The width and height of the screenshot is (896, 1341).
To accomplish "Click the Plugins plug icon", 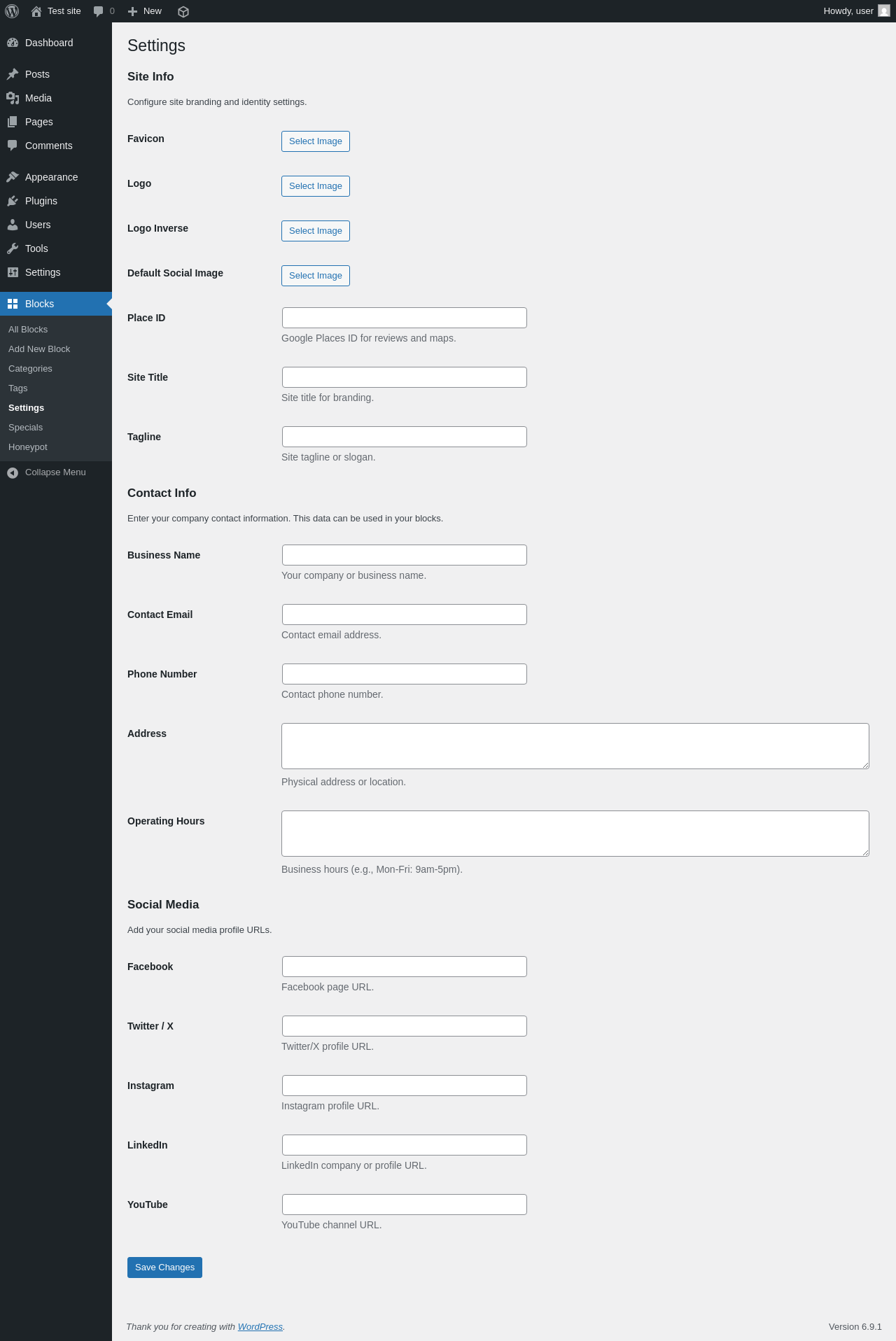I will (x=13, y=201).
